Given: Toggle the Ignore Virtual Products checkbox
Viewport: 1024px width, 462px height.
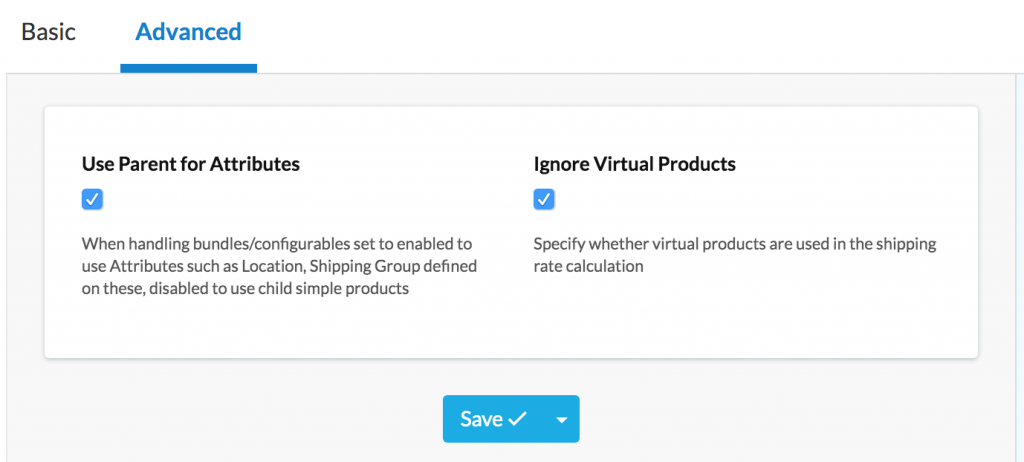Looking at the screenshot, I should point(544,200).
